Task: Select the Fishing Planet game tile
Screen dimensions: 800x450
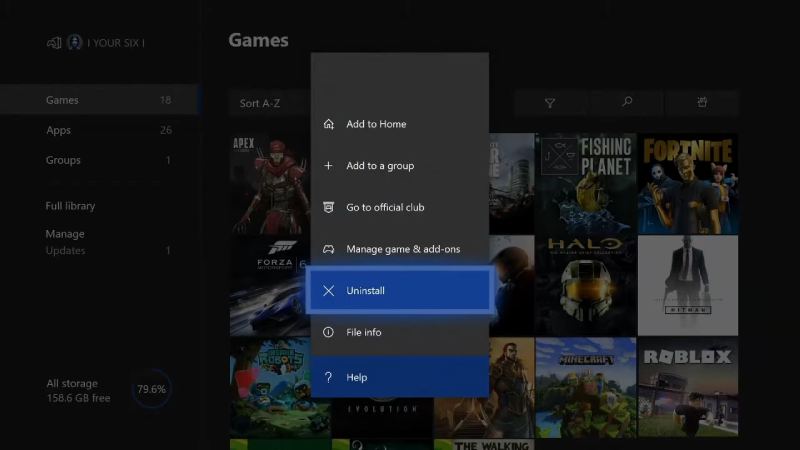Action: tap(586, 184)
